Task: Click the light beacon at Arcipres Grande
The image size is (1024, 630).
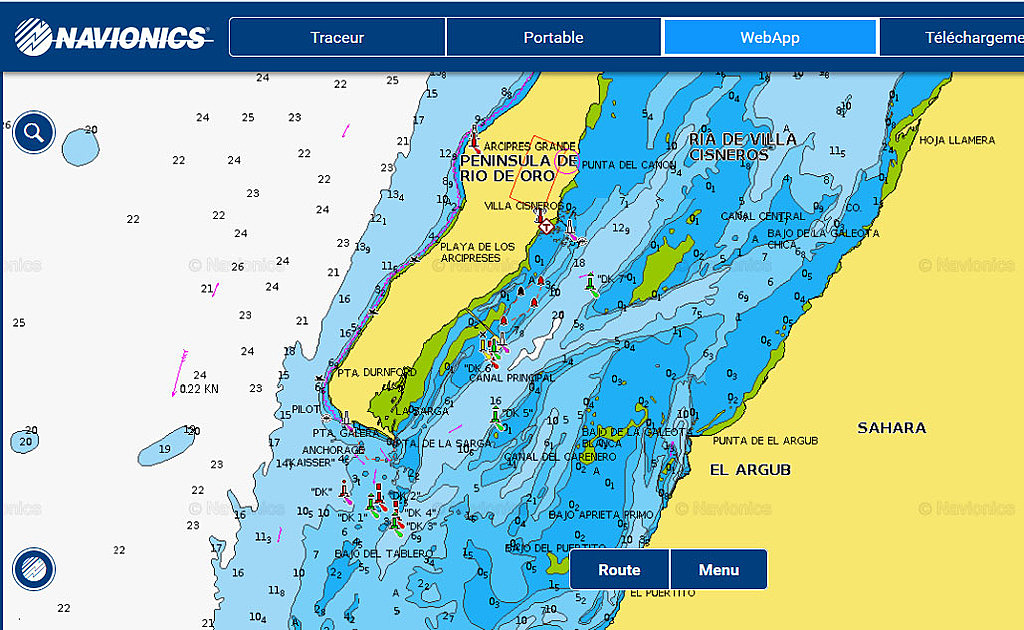Action: pos(475,140)
